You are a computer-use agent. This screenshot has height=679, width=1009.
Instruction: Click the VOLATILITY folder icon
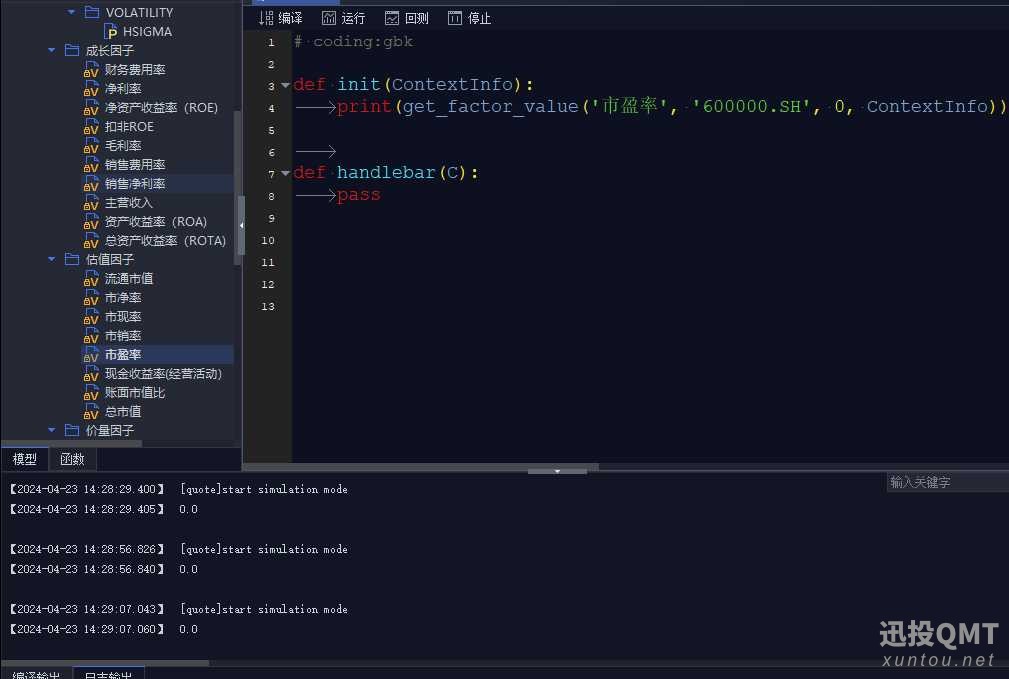[x=92, y=12]
